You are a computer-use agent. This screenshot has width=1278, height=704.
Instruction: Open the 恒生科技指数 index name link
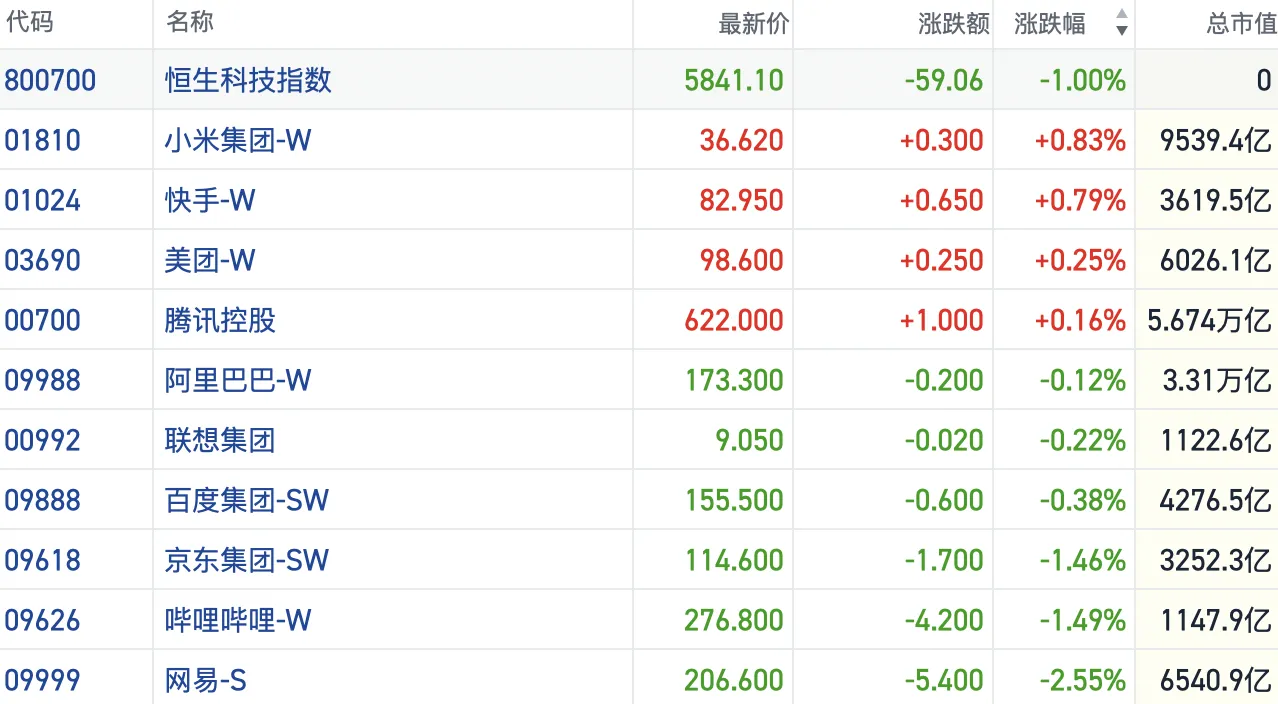(248, 80)
